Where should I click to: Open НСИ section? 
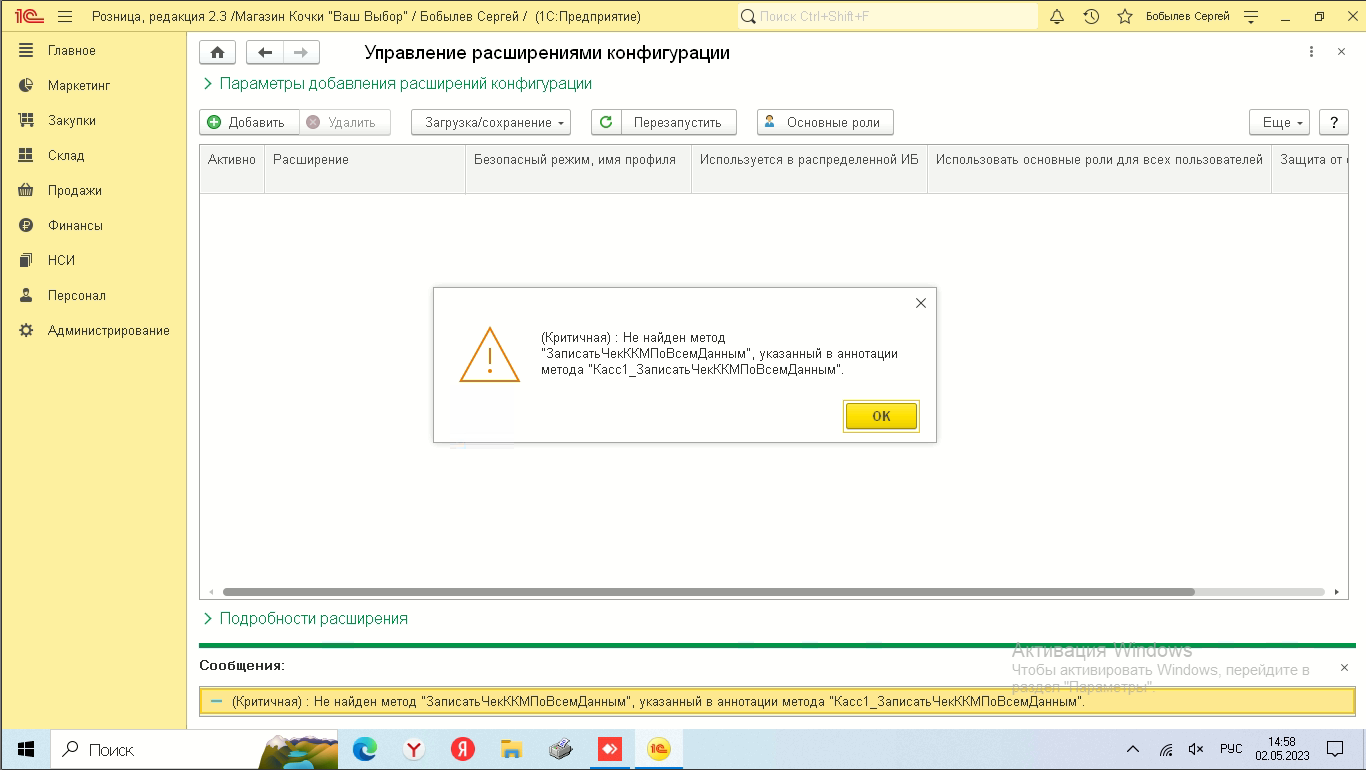61,261
